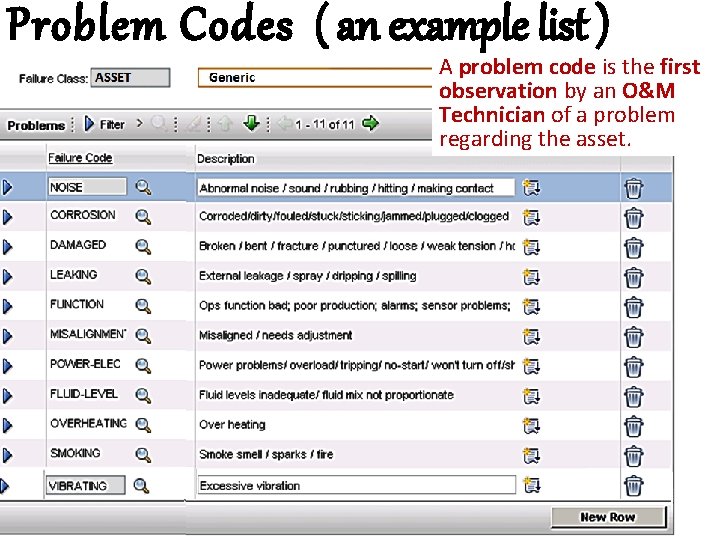The height and width of the screenshot is (540, 720).
Task: Click the magnifier lookup icon for DAMAGED
Action: coord(143,247)
